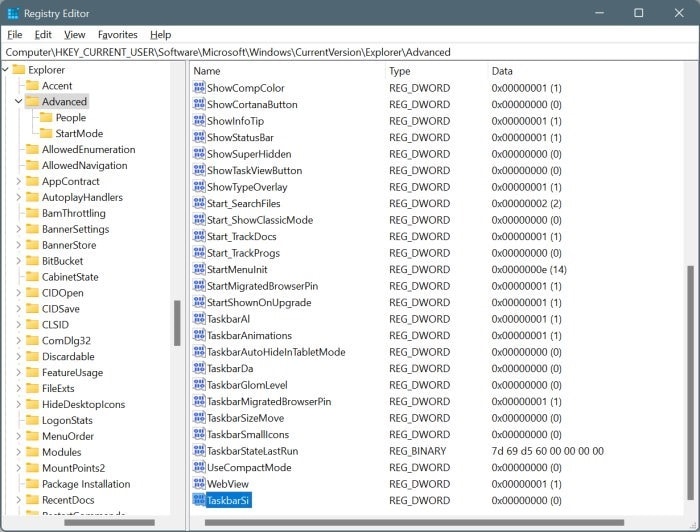
Task: Select the LogonStats key
Action: click(x=67, y=420)
